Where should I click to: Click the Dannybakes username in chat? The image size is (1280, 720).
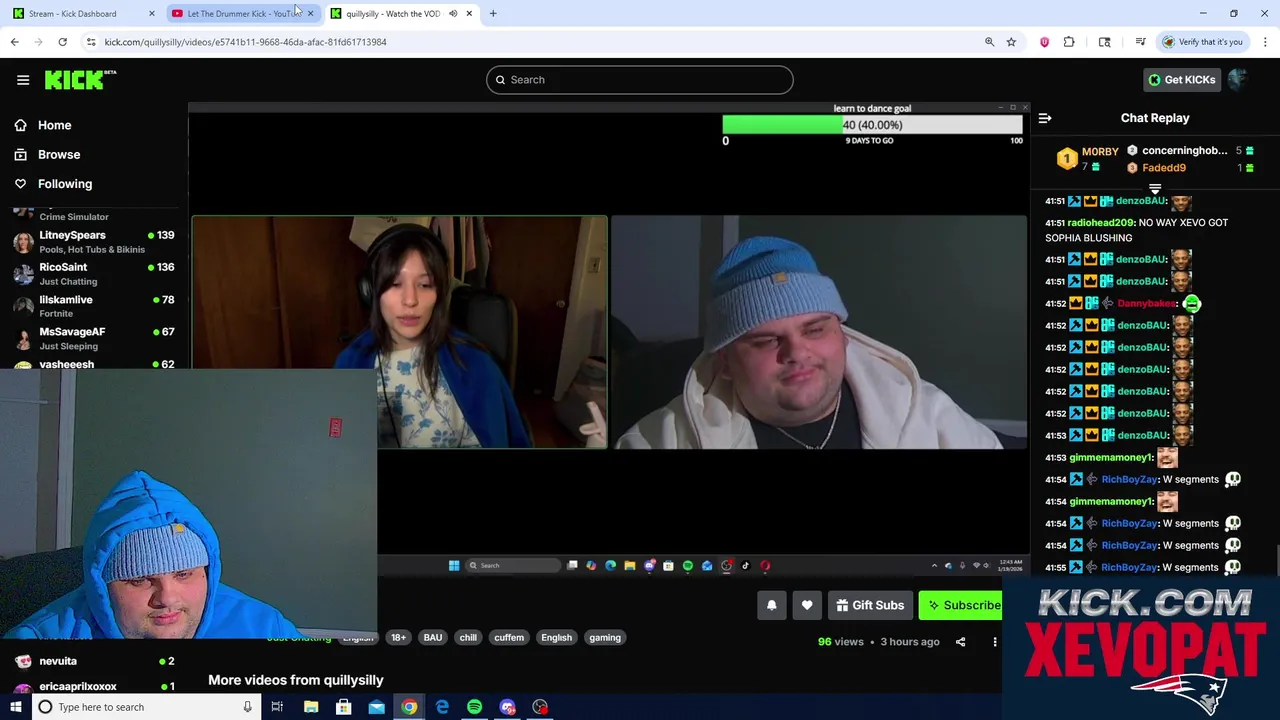(1146, 304)
